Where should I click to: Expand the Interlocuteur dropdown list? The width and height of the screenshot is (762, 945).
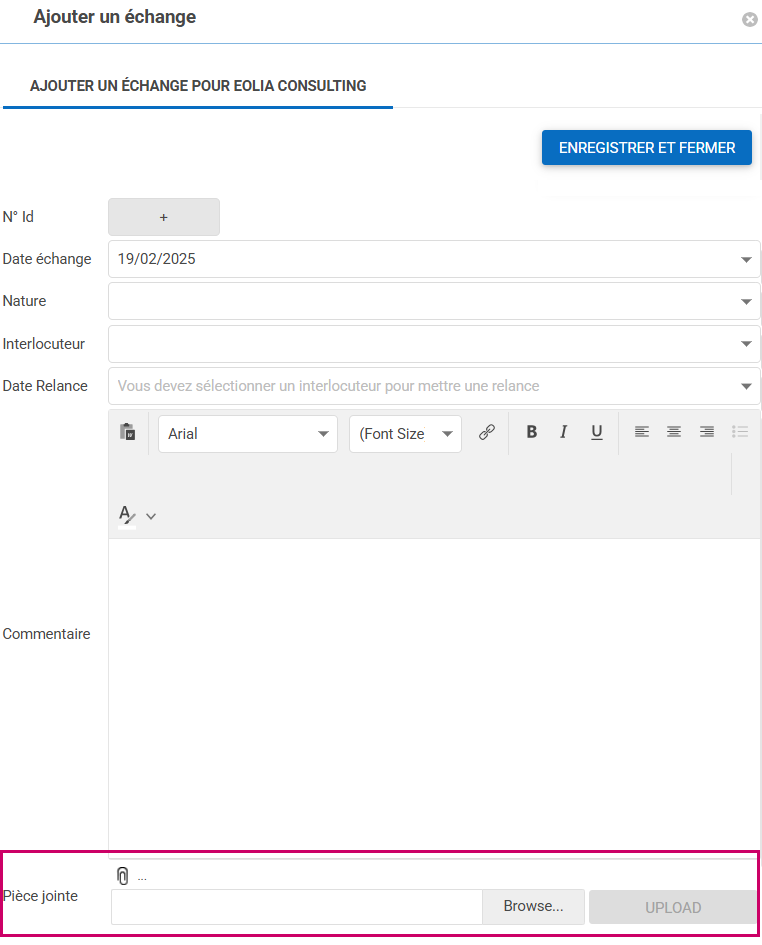pyautogui.click(x=746, y=344)
